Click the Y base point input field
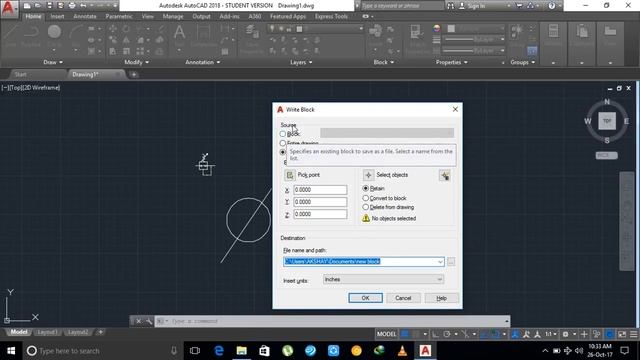 [320, 202]
